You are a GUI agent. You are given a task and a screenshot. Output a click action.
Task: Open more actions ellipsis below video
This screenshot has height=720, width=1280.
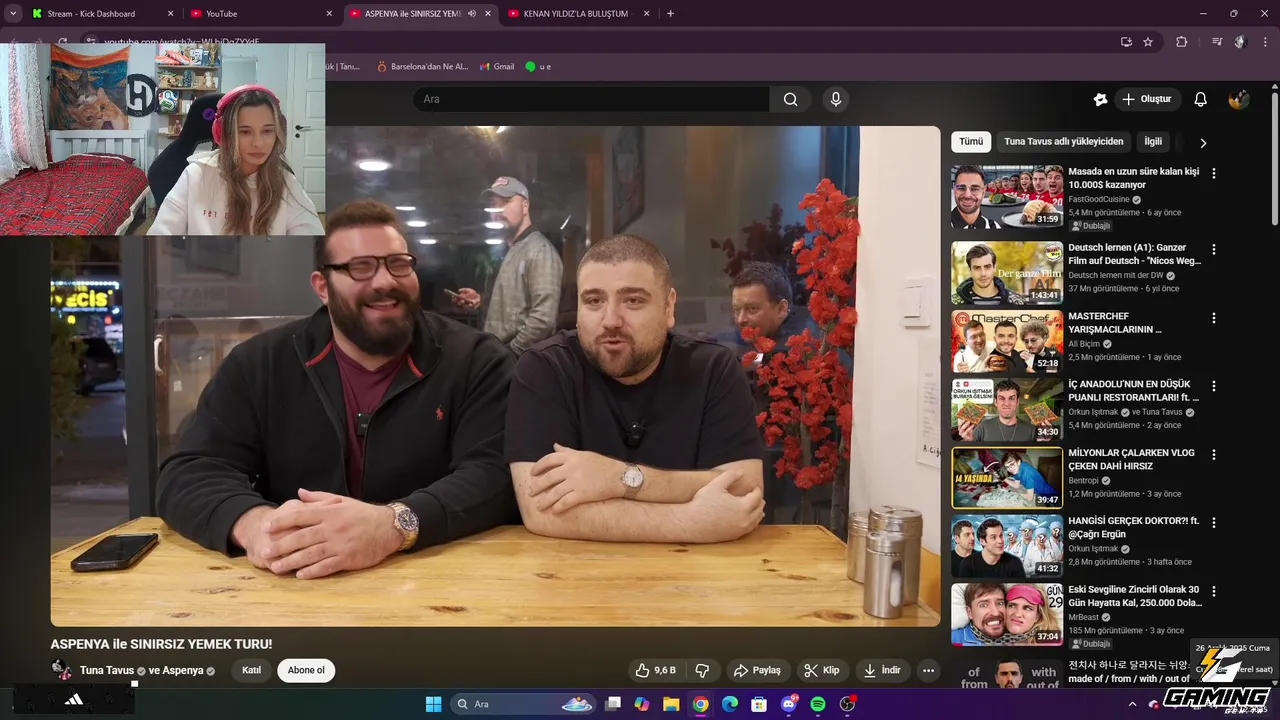click(x=929, y=670)
